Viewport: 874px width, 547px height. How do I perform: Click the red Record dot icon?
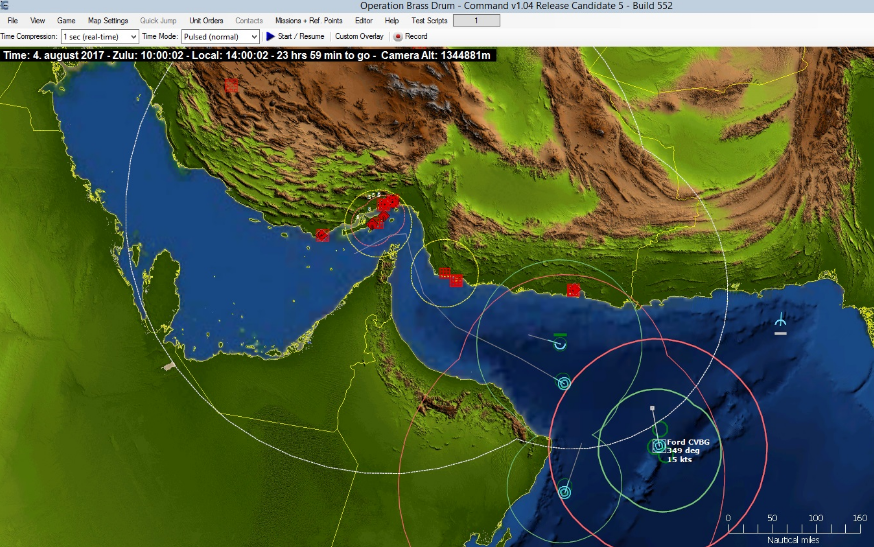(398, 37)
